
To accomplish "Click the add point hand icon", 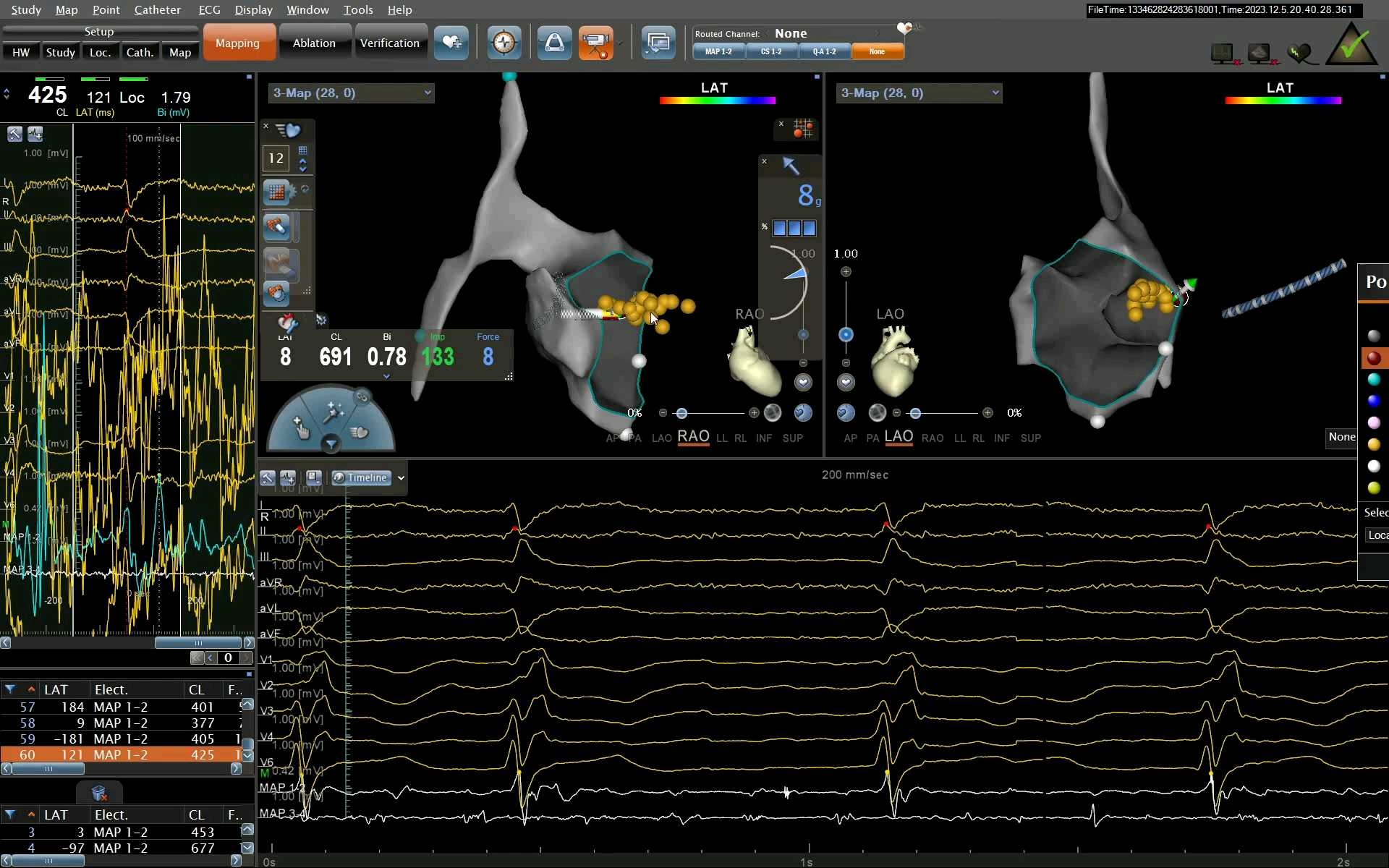I will click(x=300, y=427).
